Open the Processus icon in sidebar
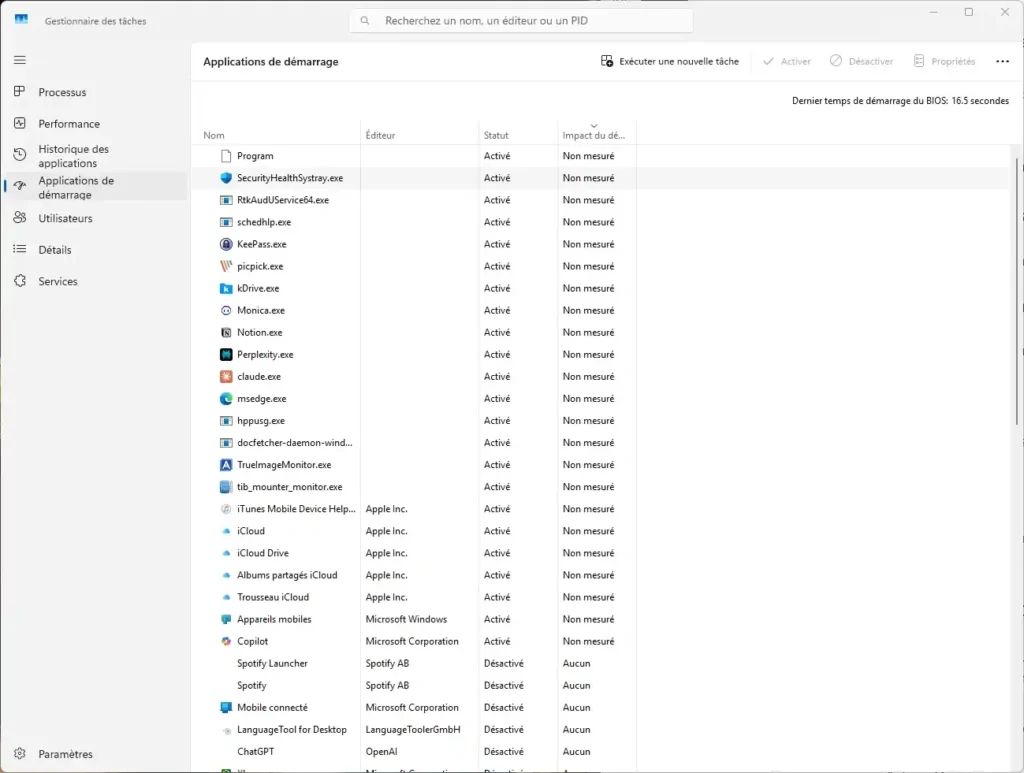 point(20,91)
